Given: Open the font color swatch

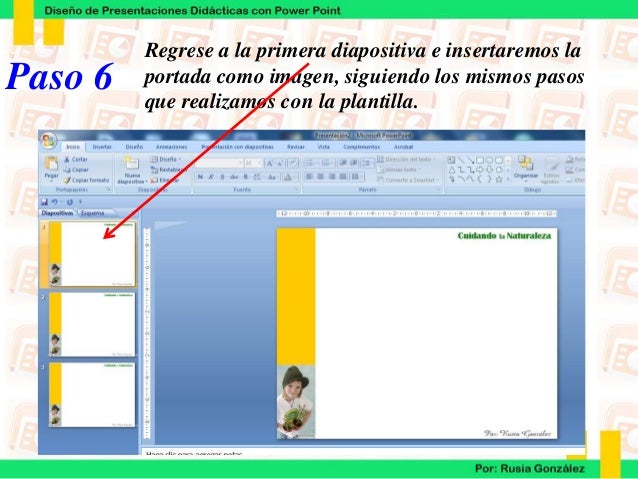Looking at the screenshot, I should pos(288,177).
